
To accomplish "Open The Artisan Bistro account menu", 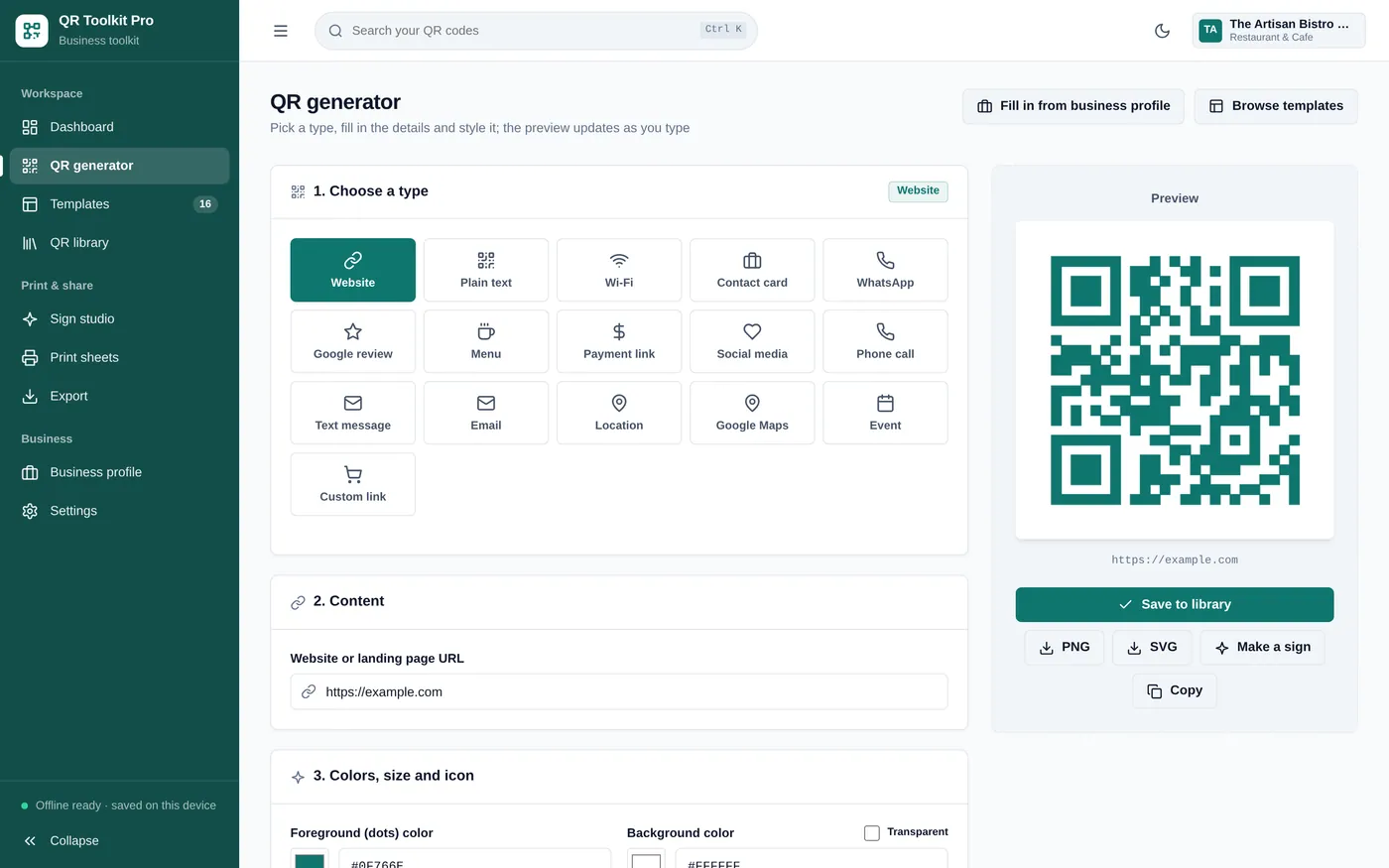I will pos(1278,31).
